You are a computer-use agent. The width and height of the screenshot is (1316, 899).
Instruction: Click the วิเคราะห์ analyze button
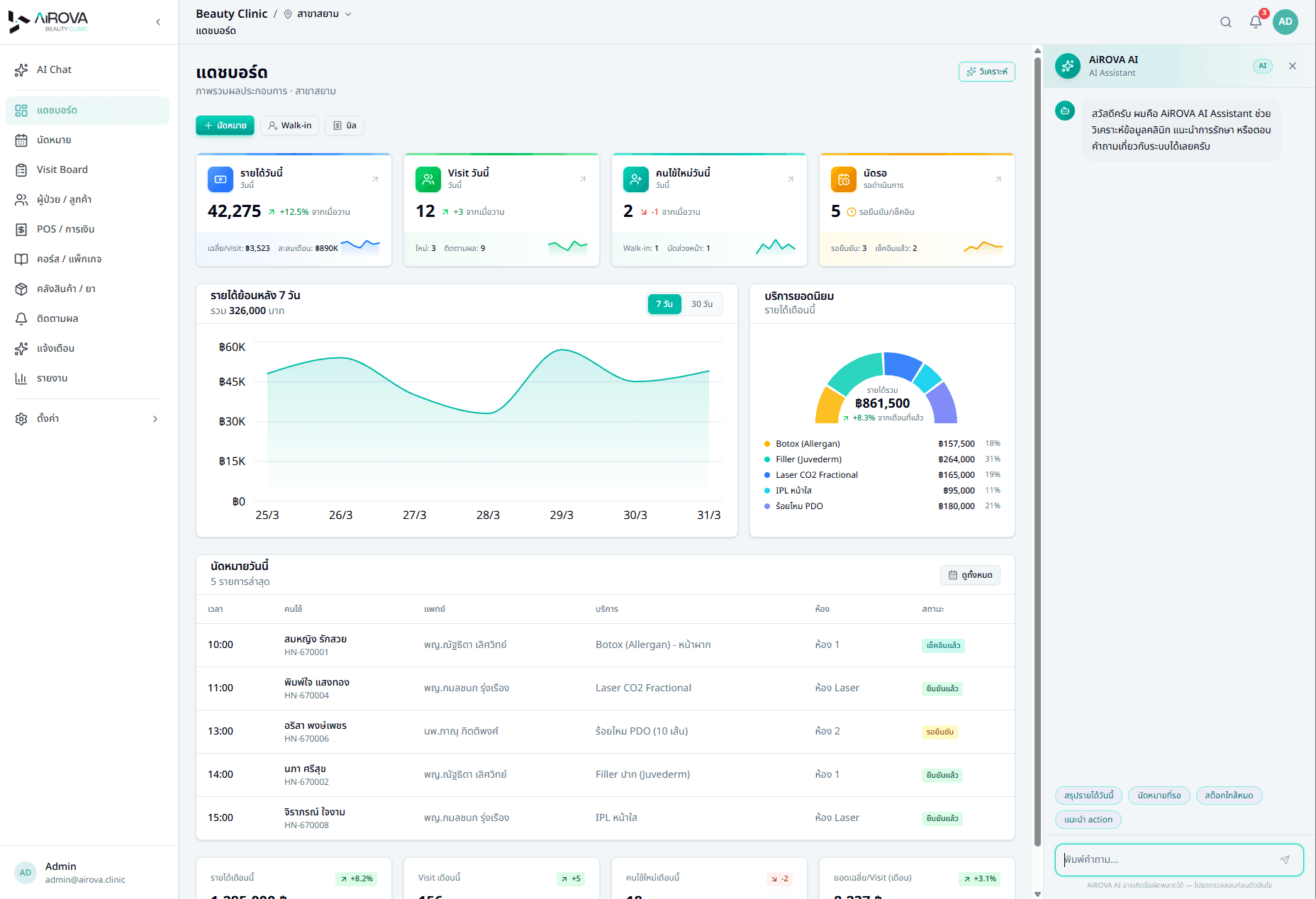[x=986, y=72]
